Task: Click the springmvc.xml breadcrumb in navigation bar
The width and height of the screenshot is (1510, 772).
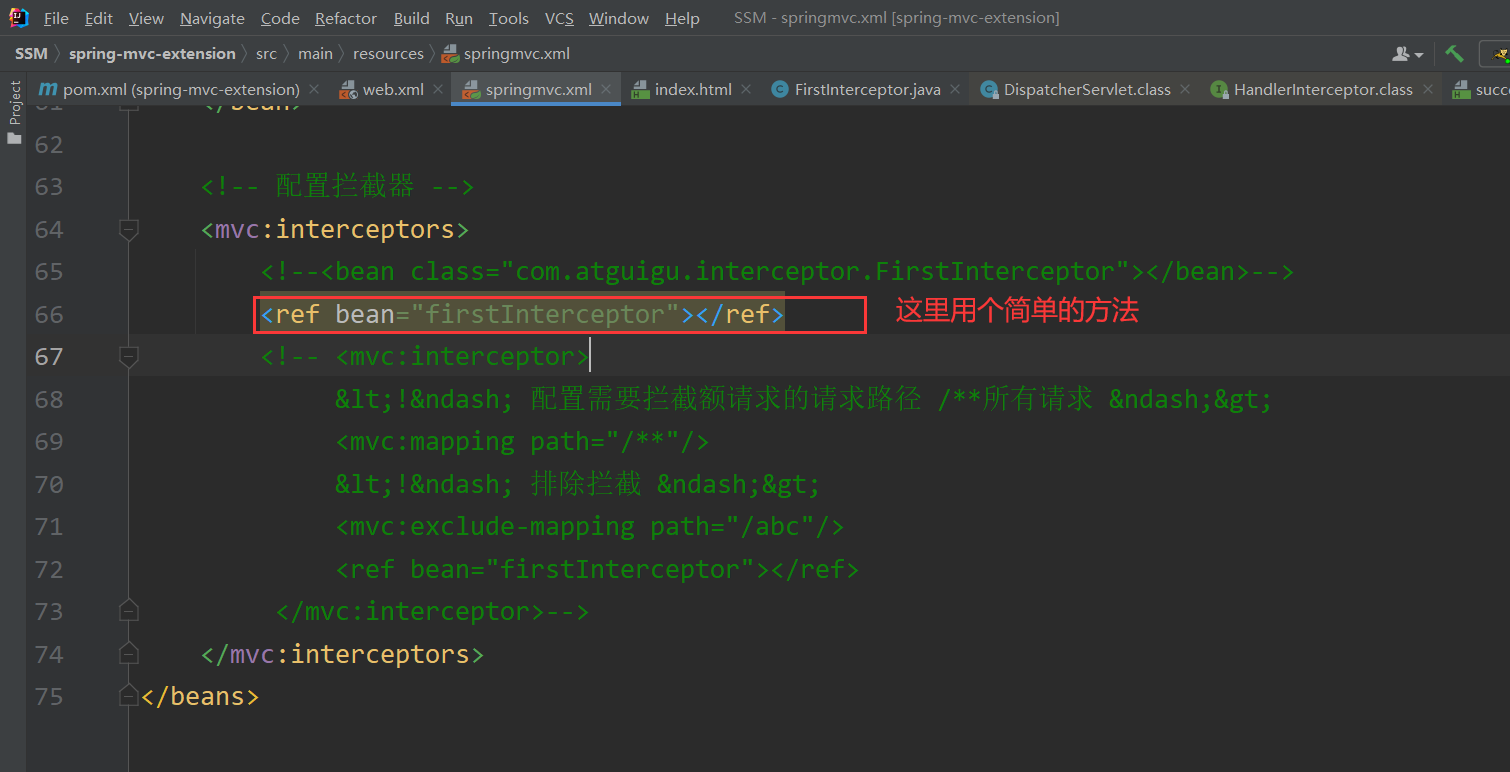Action: [506, 54]
